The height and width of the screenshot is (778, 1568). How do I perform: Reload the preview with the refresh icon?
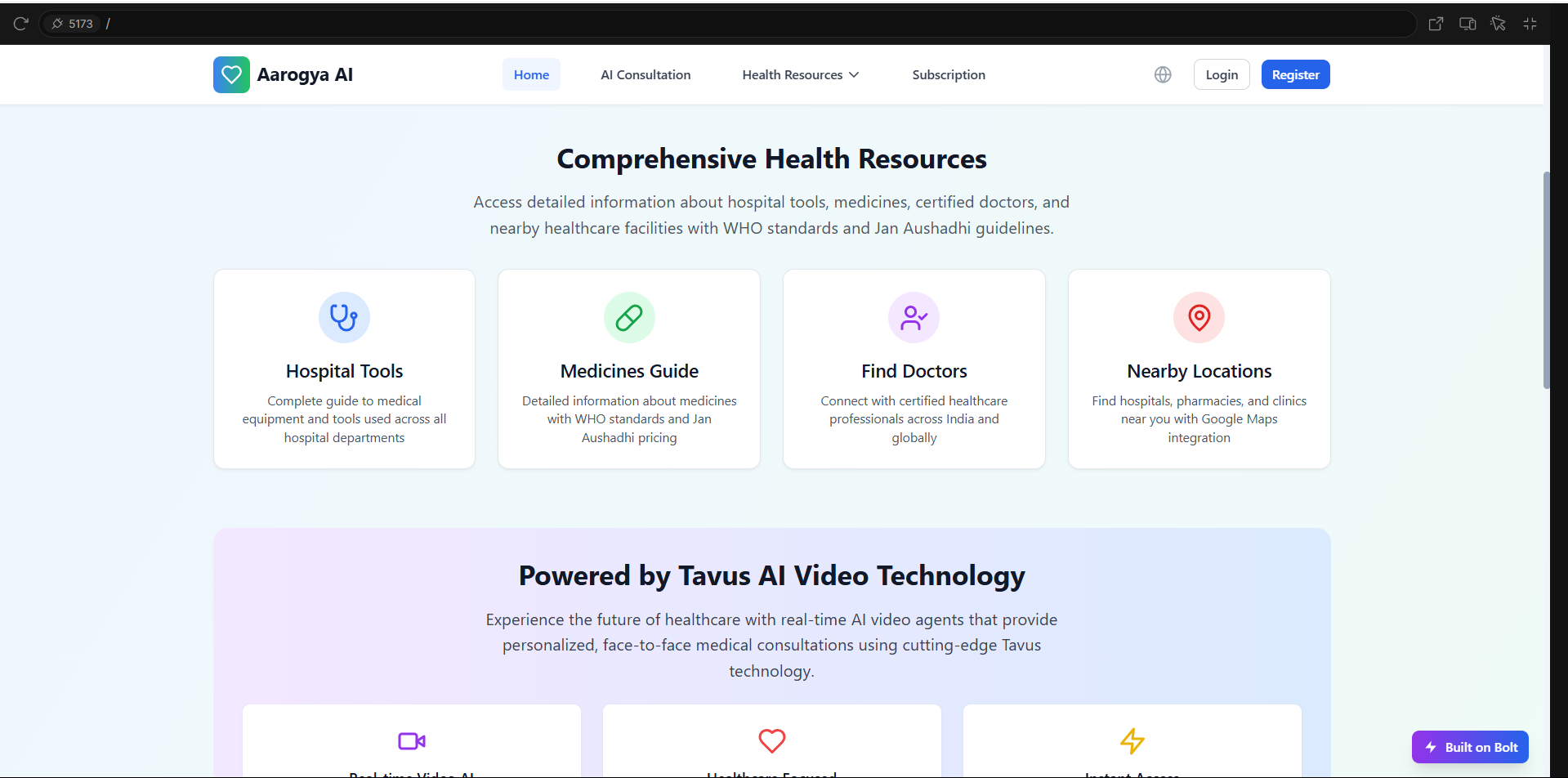(20, 24)
